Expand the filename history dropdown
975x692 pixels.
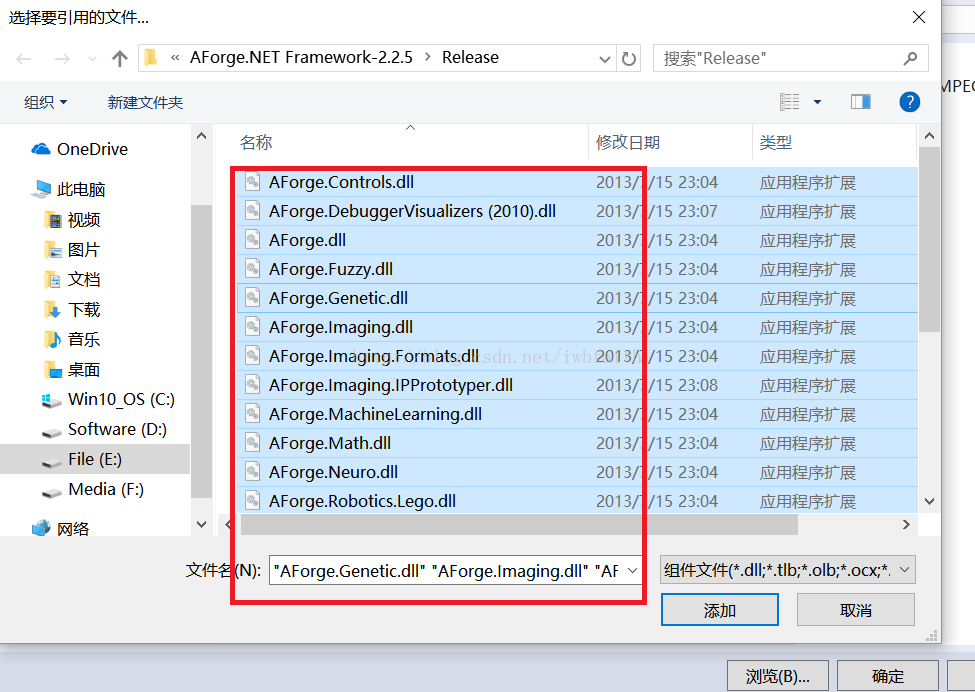pyautogui.click(x=633, y=571)
